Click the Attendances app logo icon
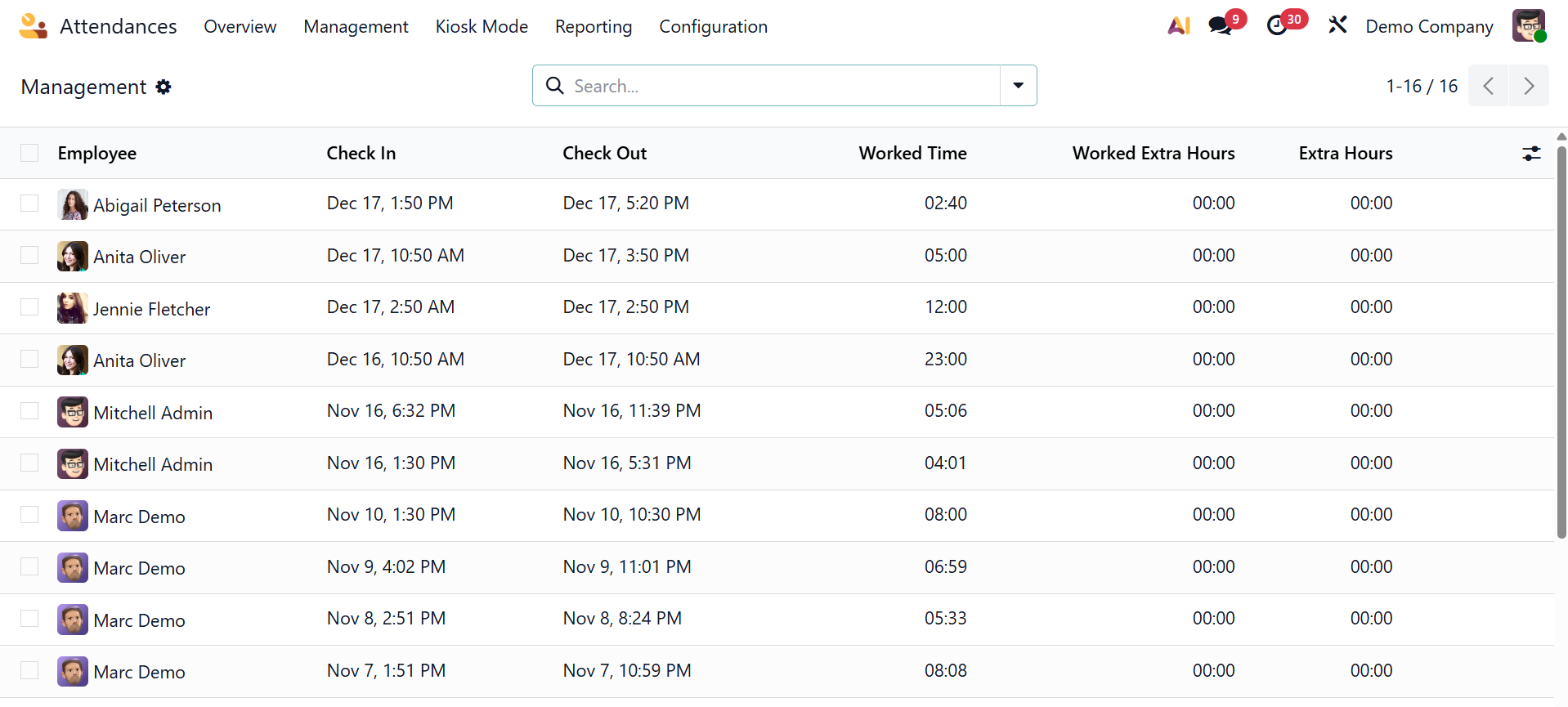 34,26
